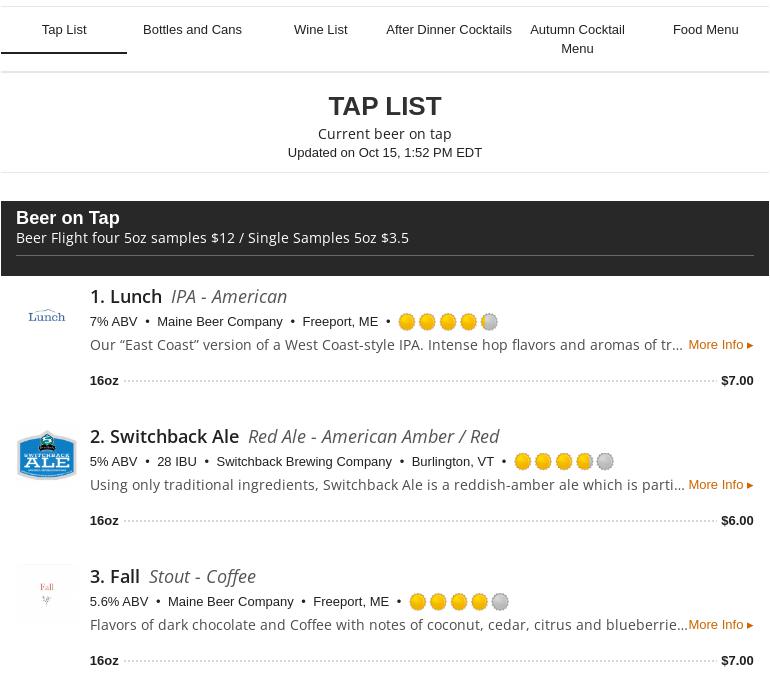Open the Autumn Cocktail Menu tab
Viewport: 770px width, 696px height.
pos(577,39)
